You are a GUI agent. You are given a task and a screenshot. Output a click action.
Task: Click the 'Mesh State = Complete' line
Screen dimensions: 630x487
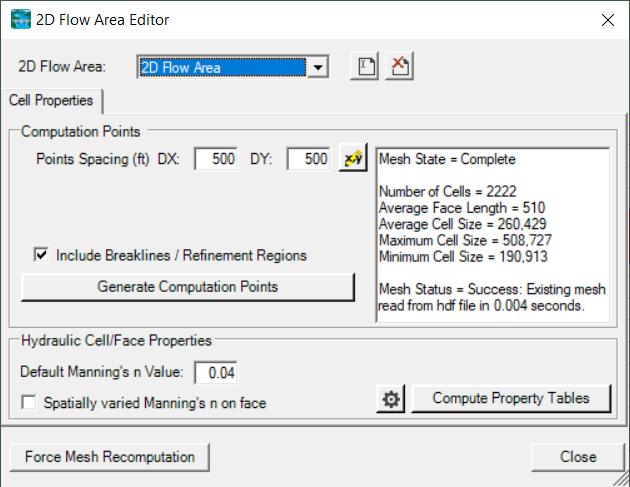[447, 159]
